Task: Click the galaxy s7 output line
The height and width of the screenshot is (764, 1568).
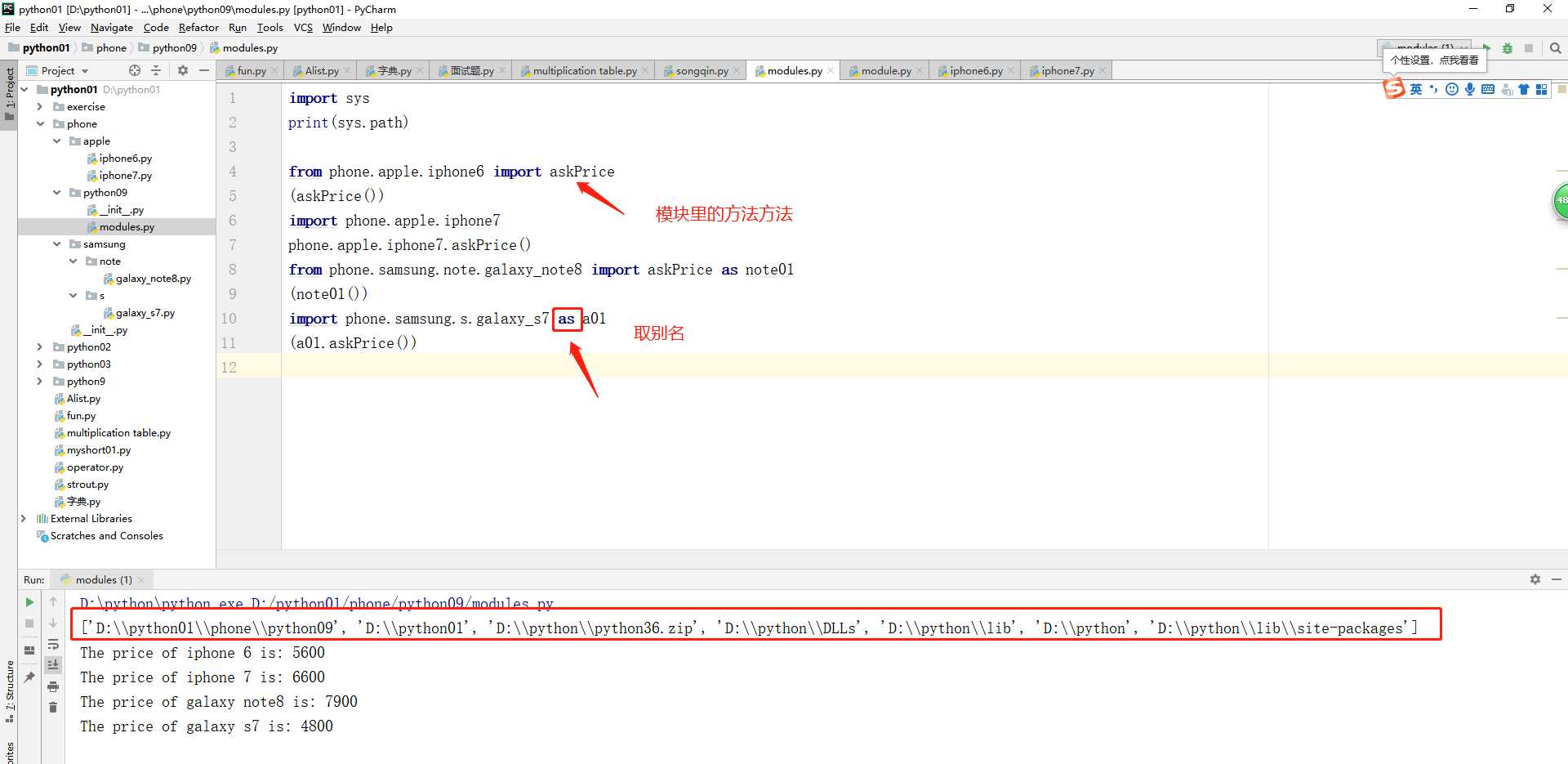Action: pyautogui.click(x=206, y=726)
